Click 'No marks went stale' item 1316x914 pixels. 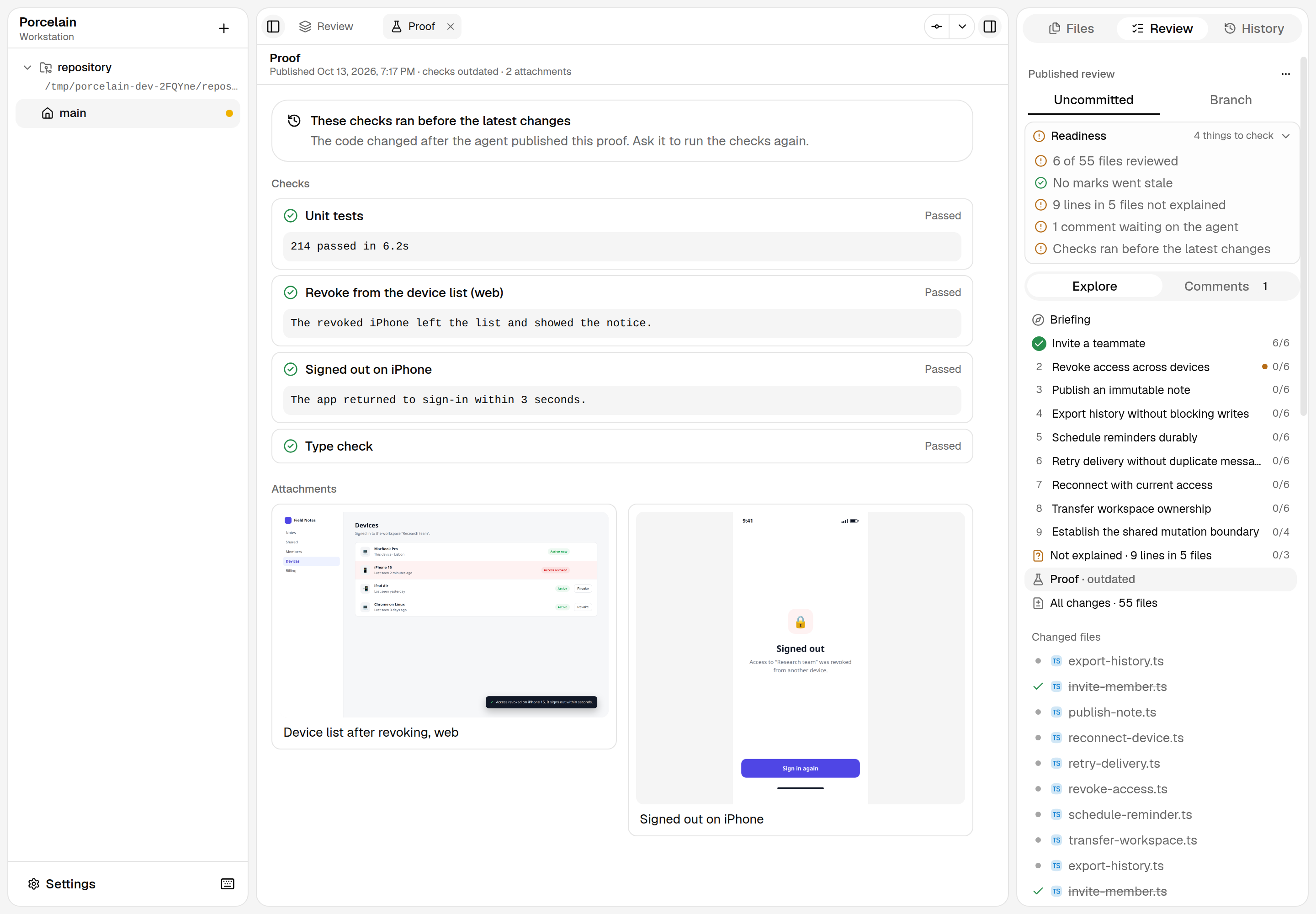(x=1112, y=183)
